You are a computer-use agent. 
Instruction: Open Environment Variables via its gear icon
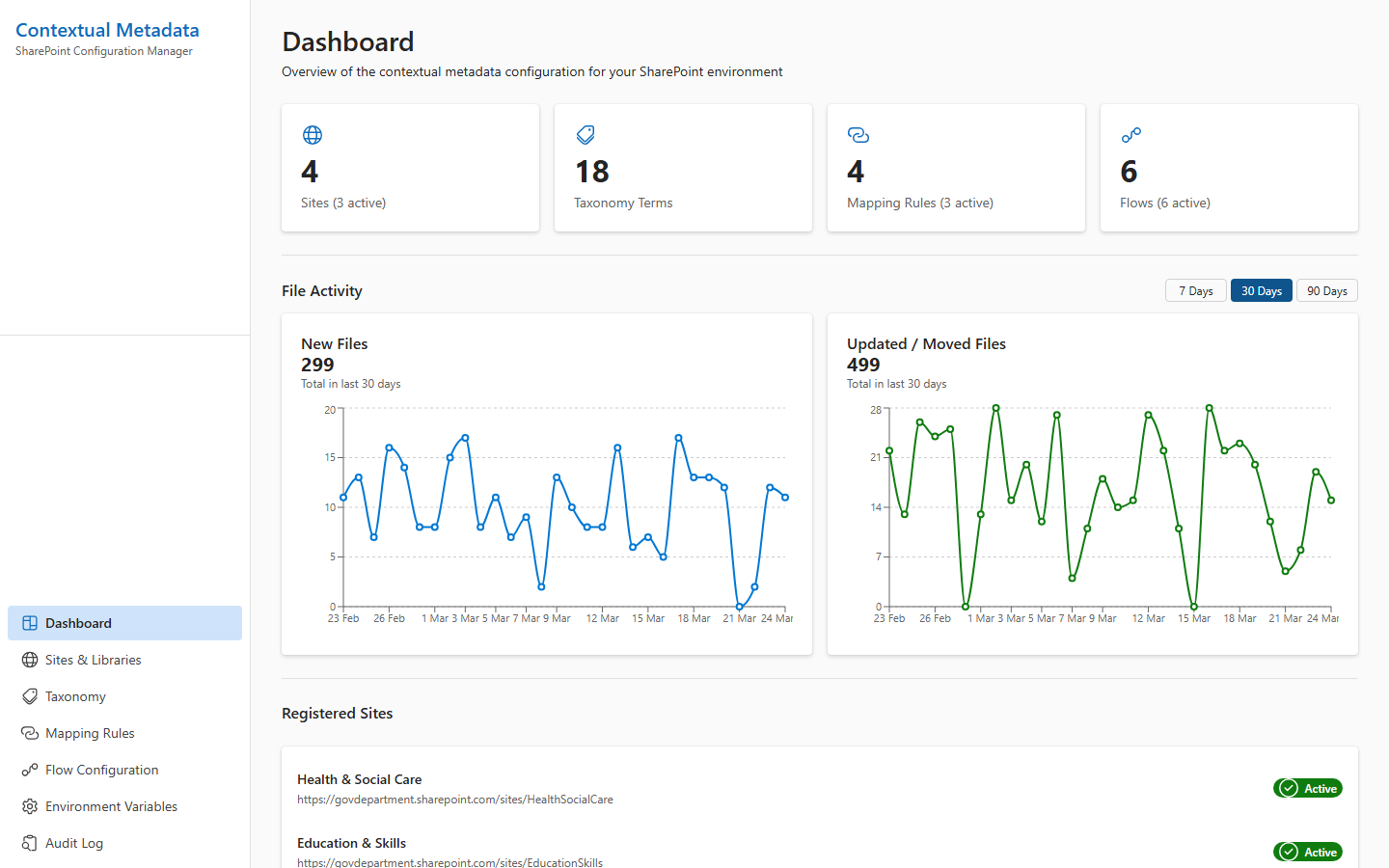(x=27, y=805)
